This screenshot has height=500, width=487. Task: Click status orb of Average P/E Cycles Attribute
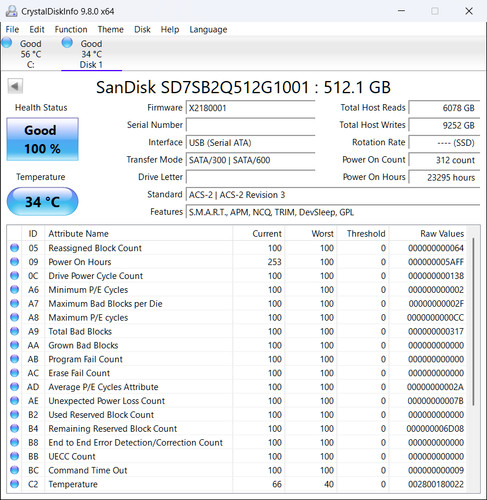pos(14,387)
